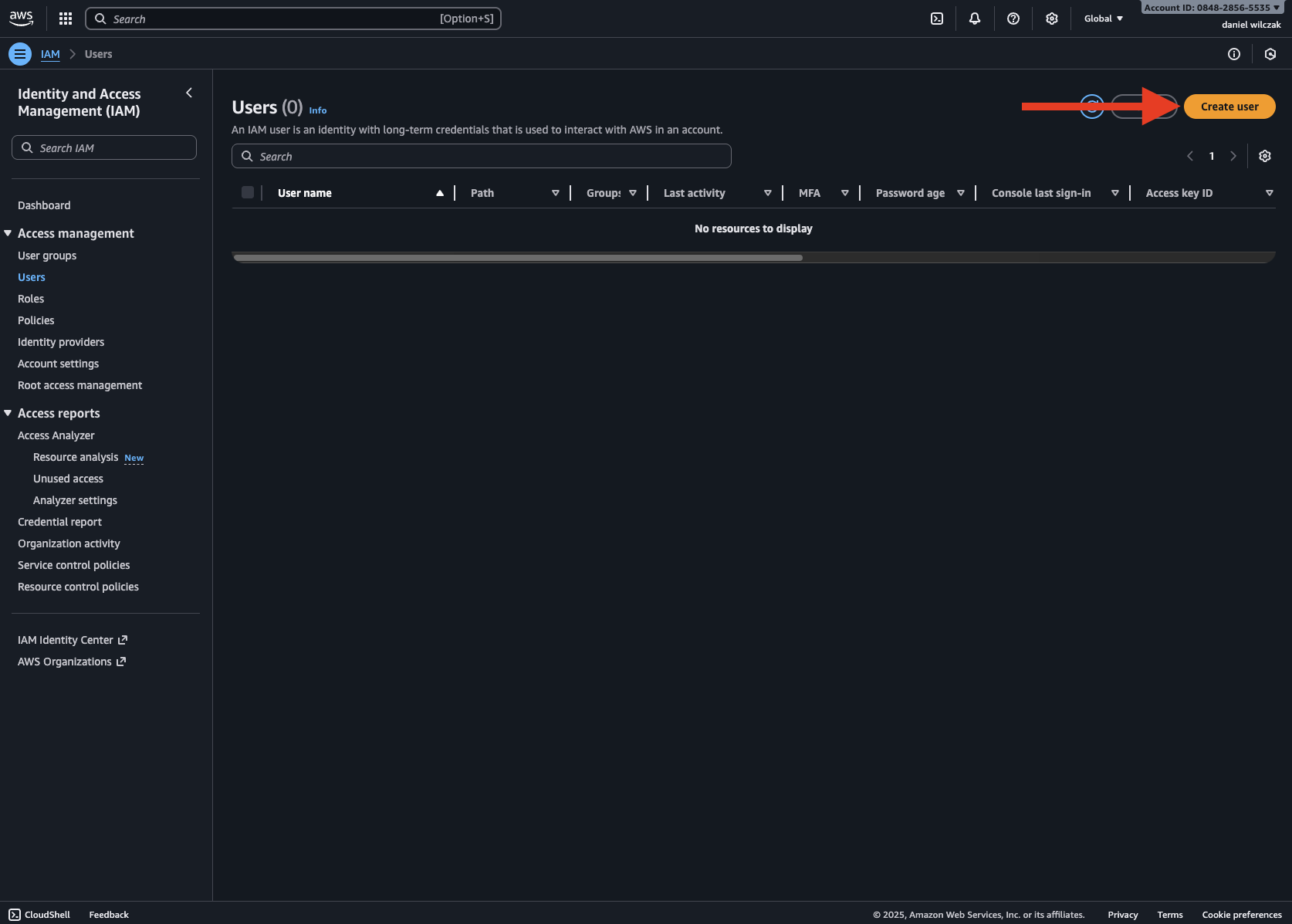Open the Global region dropdown

[1103, 19]
